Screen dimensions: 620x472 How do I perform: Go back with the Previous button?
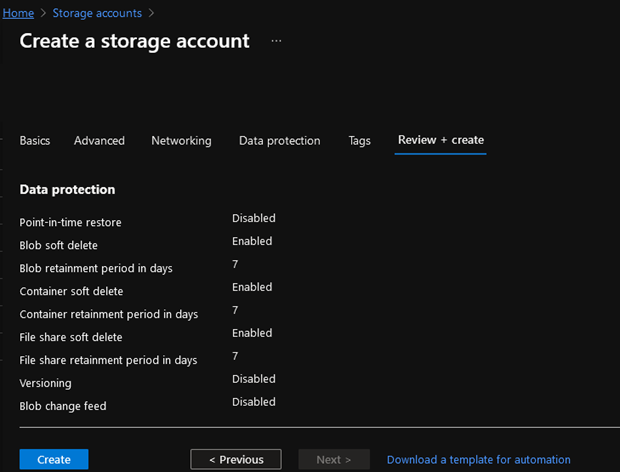[x=237, y=459]
